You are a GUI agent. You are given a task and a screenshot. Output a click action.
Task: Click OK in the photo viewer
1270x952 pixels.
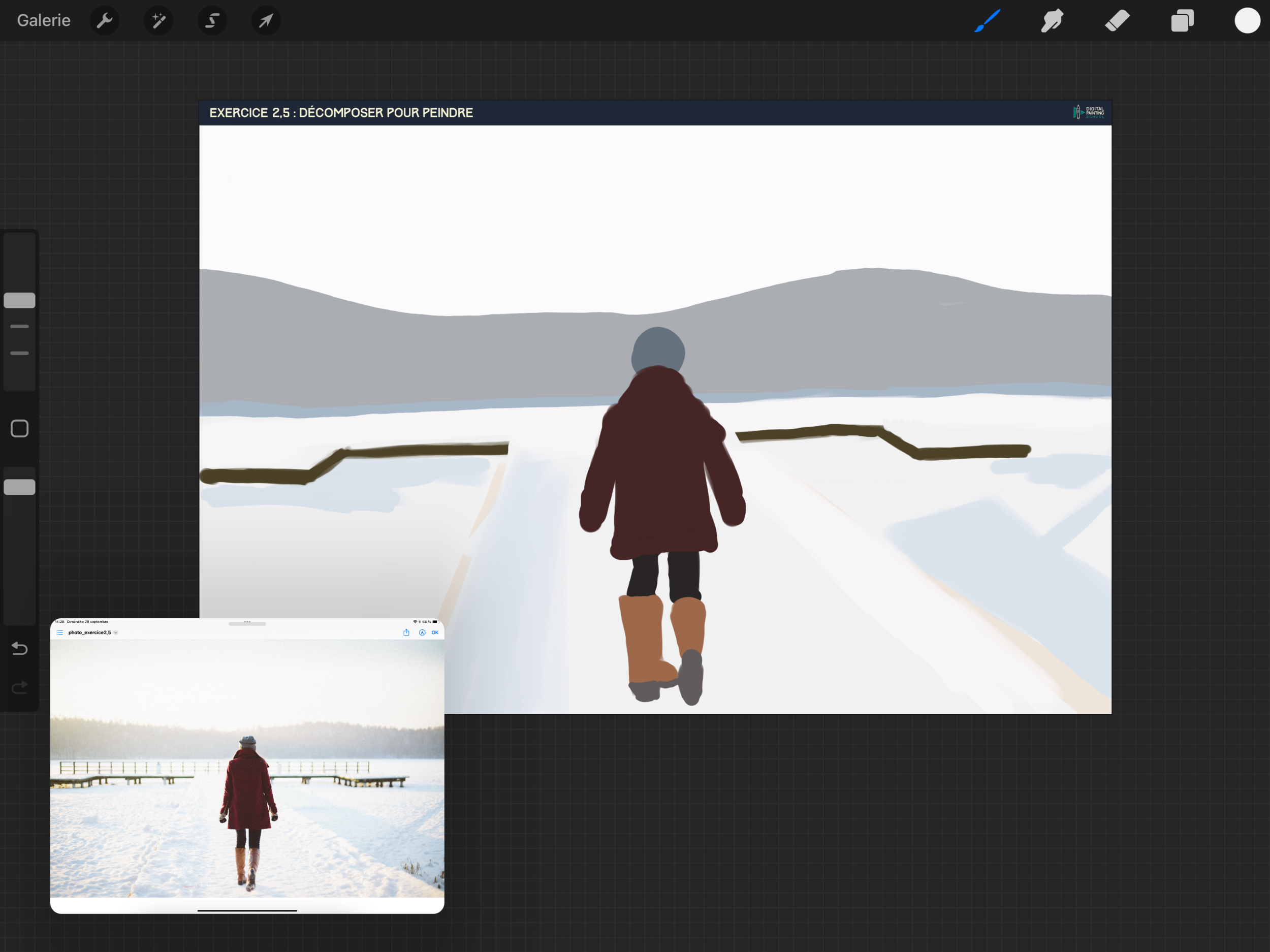(x=435, y=632)
